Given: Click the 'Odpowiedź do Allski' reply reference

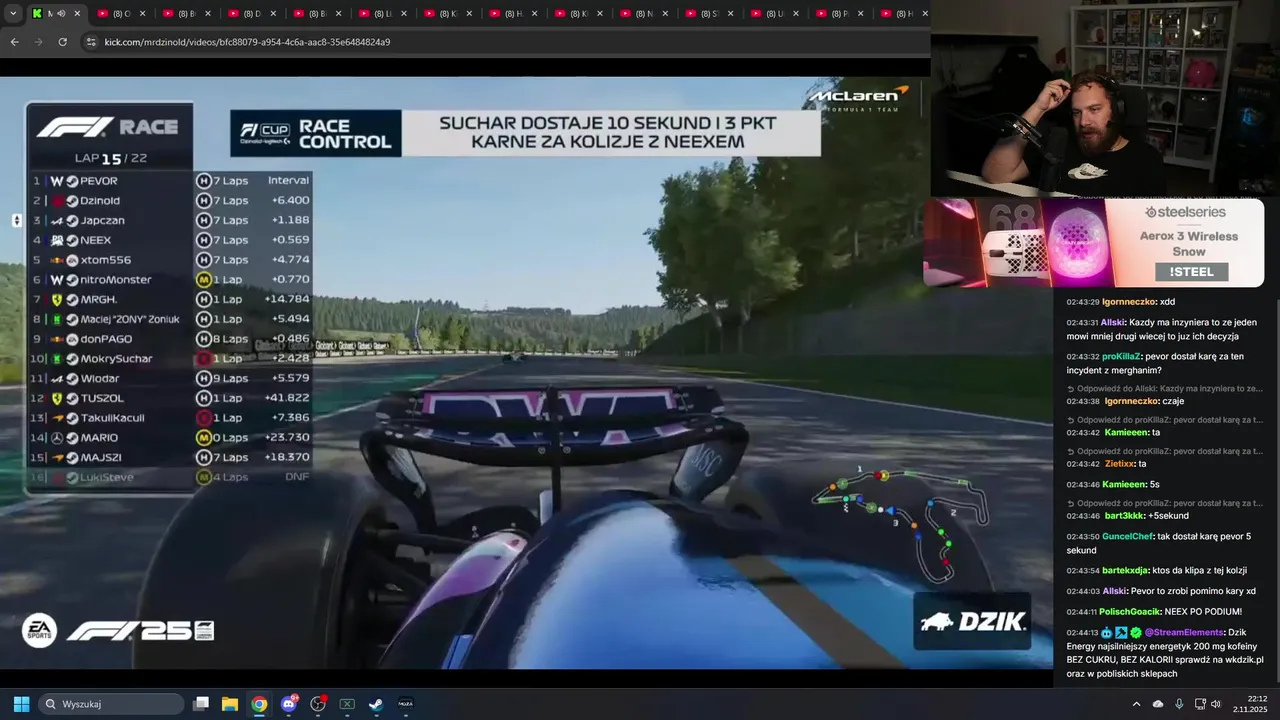Looking at the screenshot, I should pyautogui.click(x=1164, y=389).
